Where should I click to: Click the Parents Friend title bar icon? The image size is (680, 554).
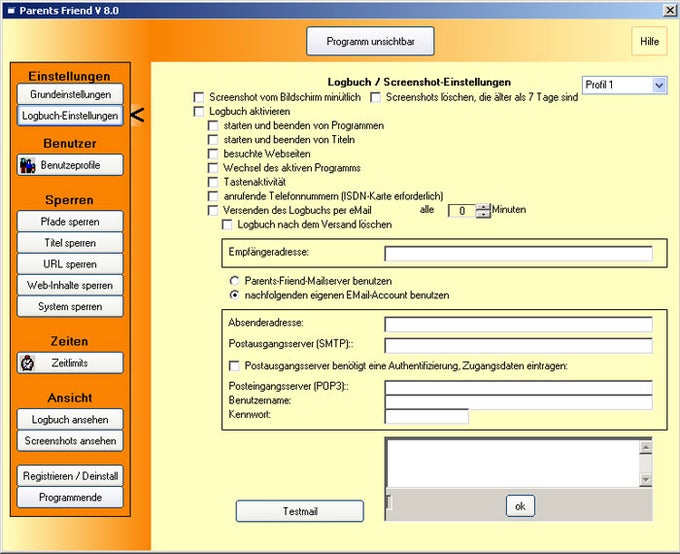coord(12,10)
